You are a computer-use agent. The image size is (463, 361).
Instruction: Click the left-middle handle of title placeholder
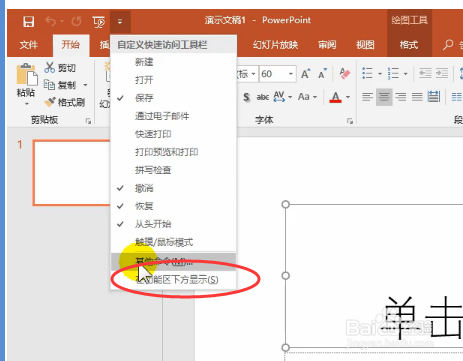pos(285,276)
